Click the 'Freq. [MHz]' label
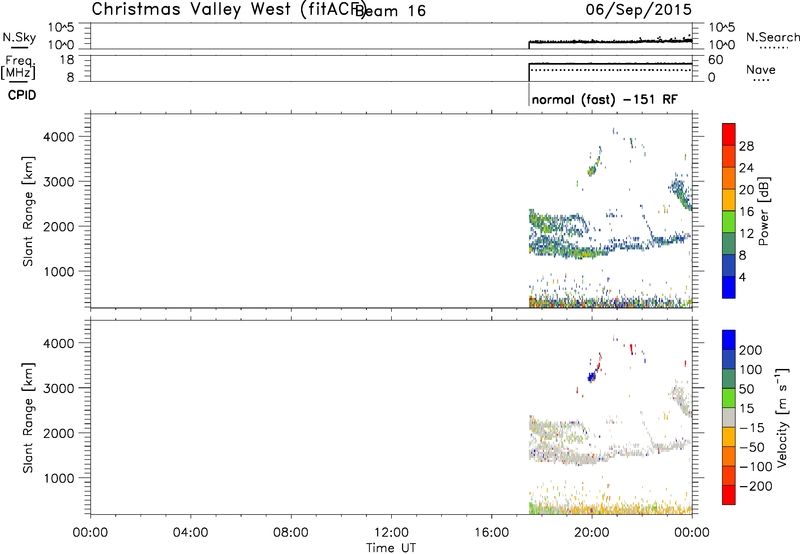Image resolution: width=800 pixels, height=554 pixels. tap(18, 67)
